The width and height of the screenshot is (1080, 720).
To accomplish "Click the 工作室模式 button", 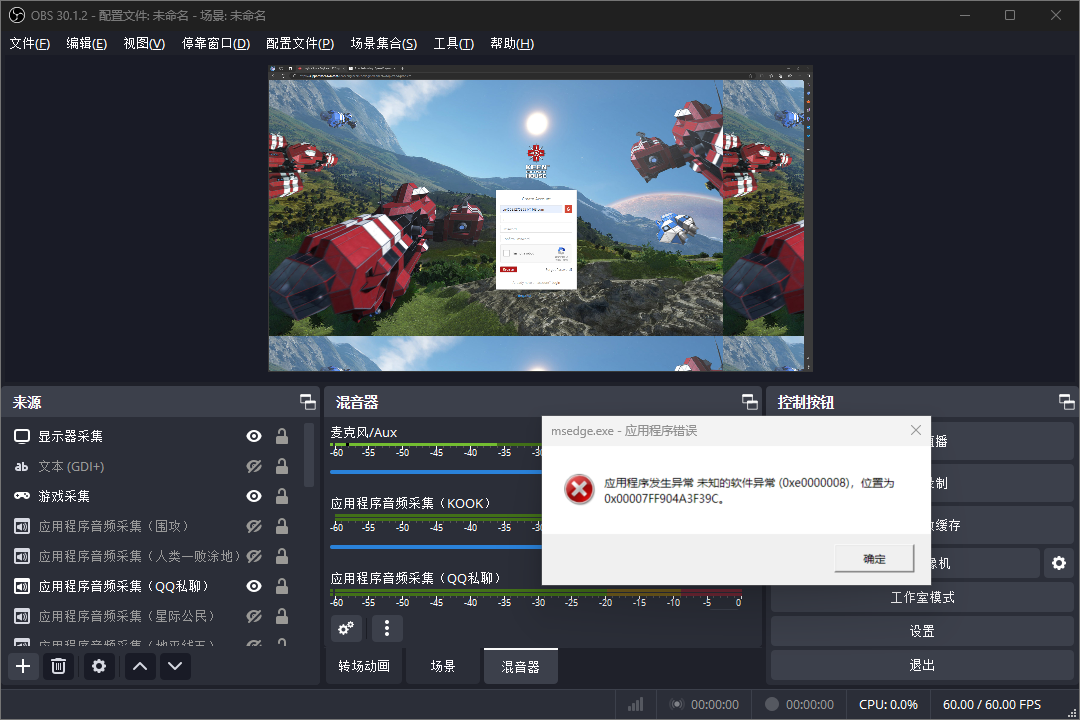I will point(922,598).
